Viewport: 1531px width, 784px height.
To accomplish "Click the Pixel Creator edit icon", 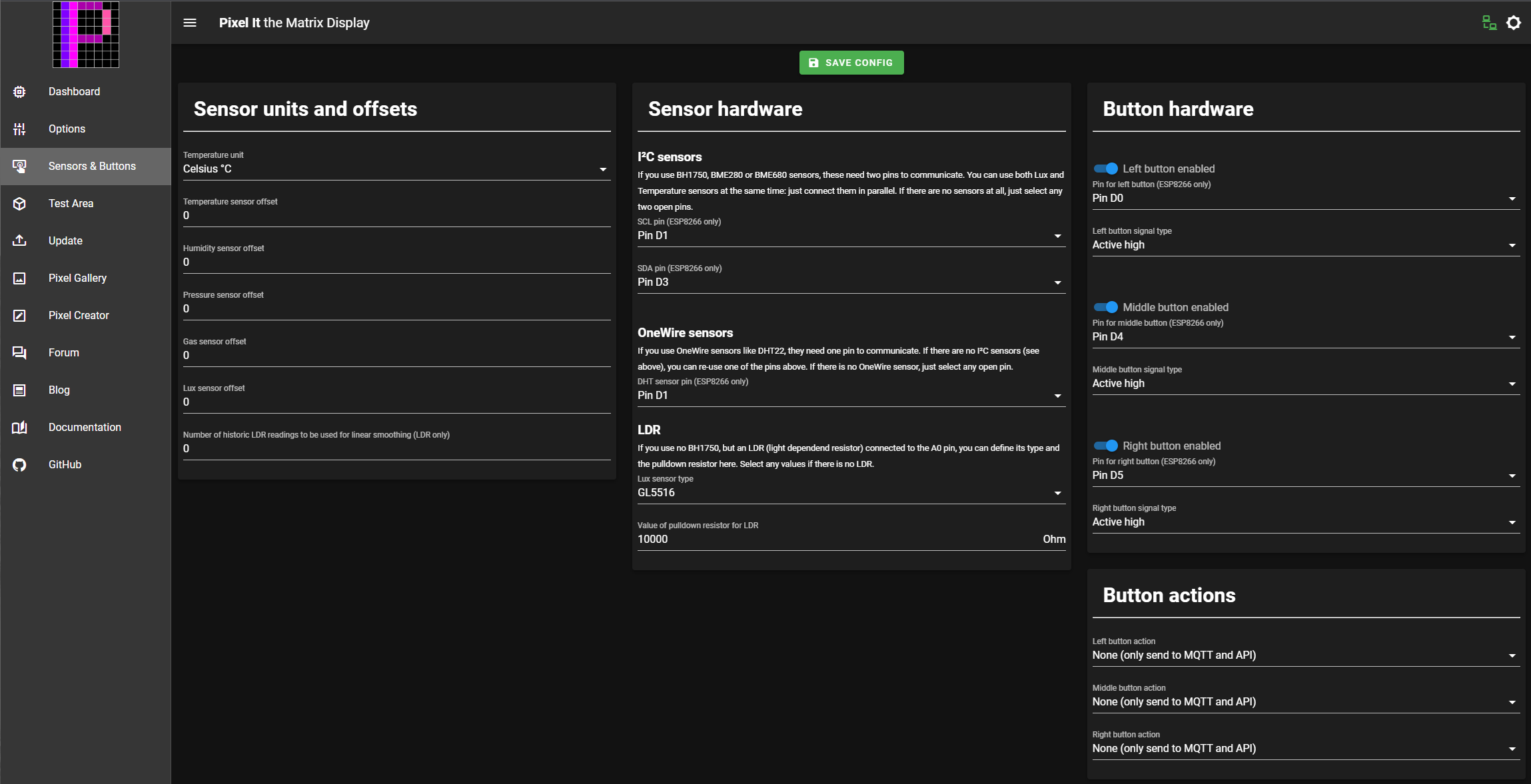I will [19, 316].
